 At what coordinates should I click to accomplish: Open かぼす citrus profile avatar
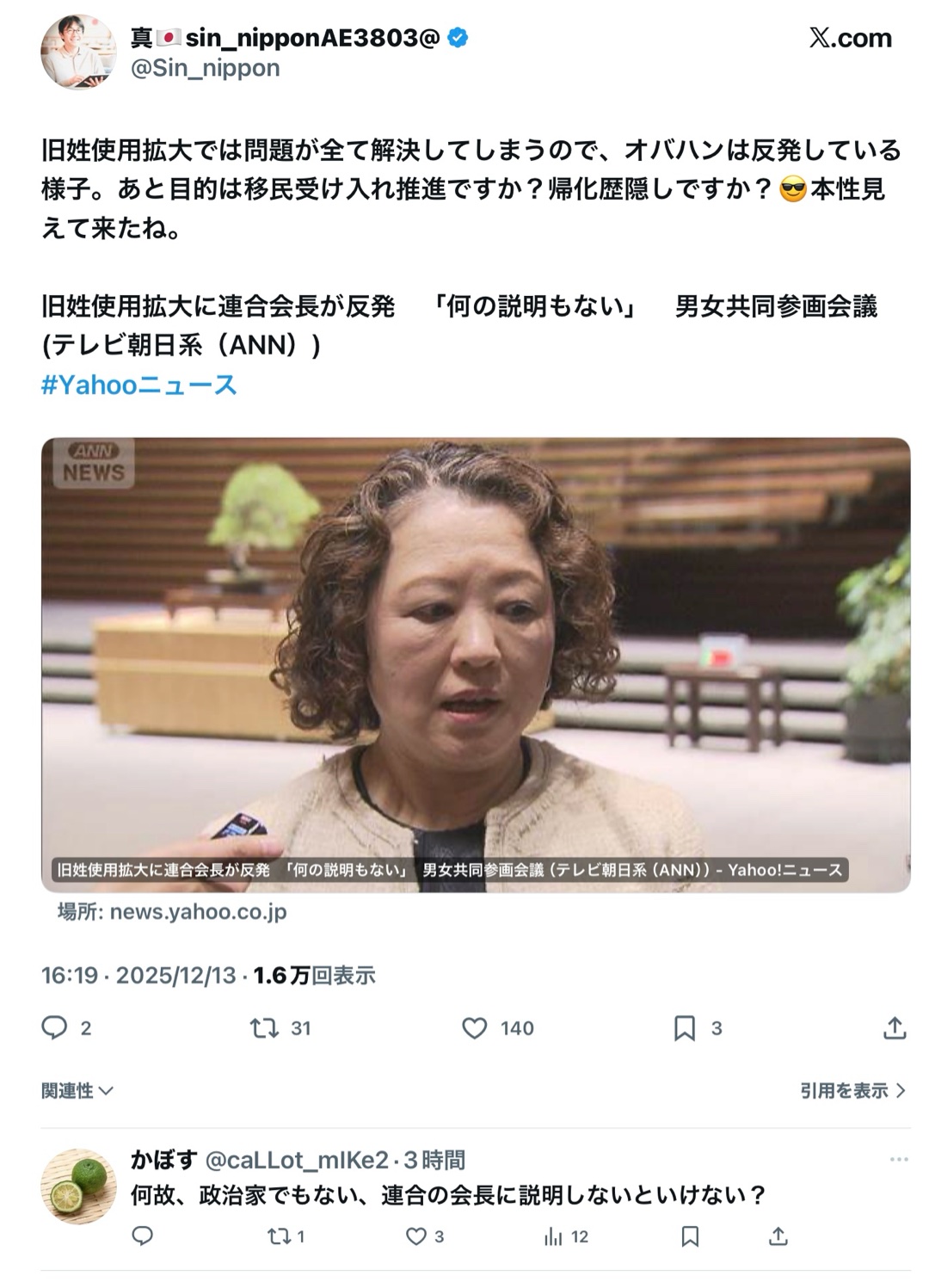[x=78, y=1186]
